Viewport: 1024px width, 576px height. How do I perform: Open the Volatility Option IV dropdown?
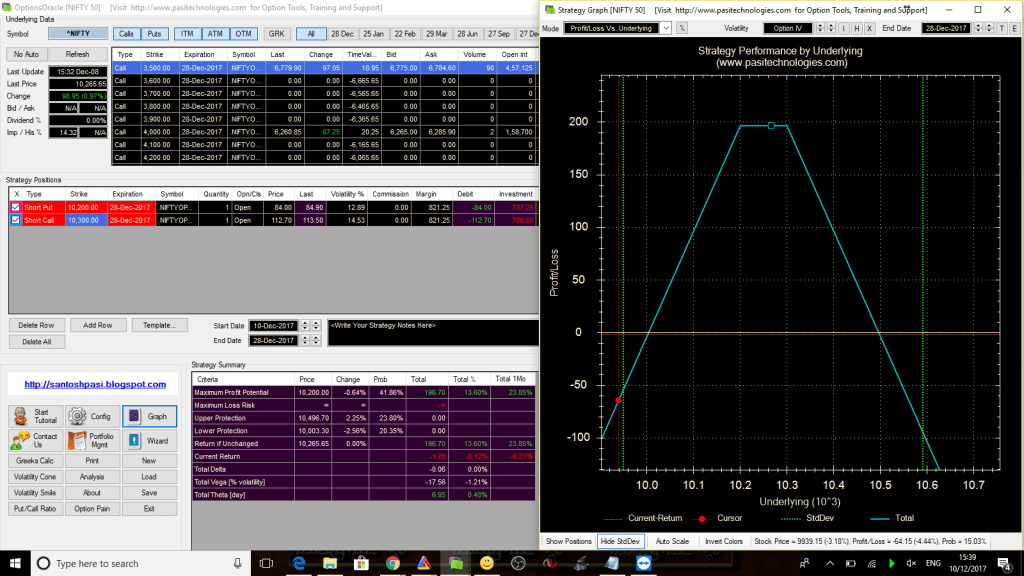[788, 28]
